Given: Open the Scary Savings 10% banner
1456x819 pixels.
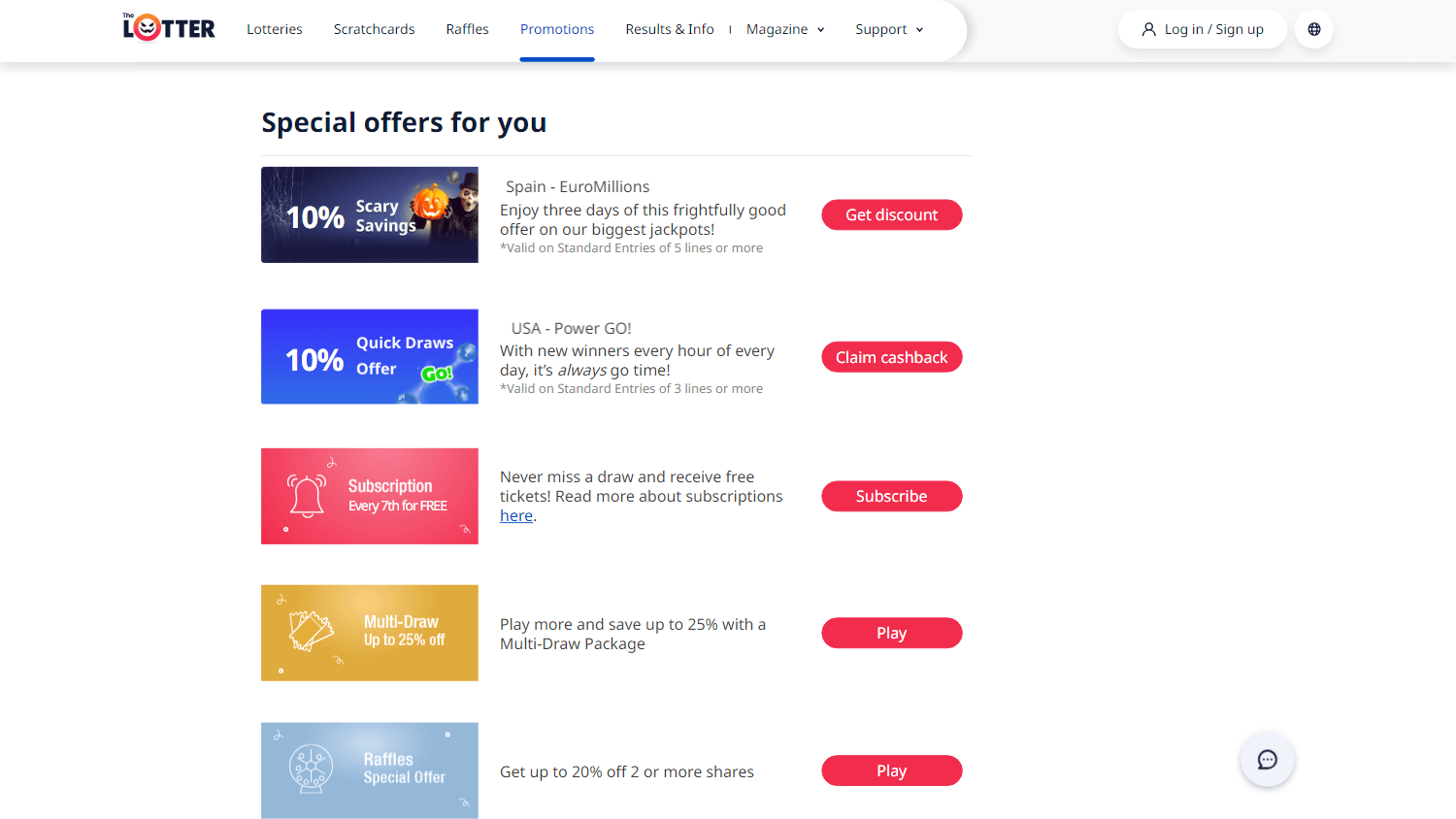Looking at the screenshot, I should (370, 214).
